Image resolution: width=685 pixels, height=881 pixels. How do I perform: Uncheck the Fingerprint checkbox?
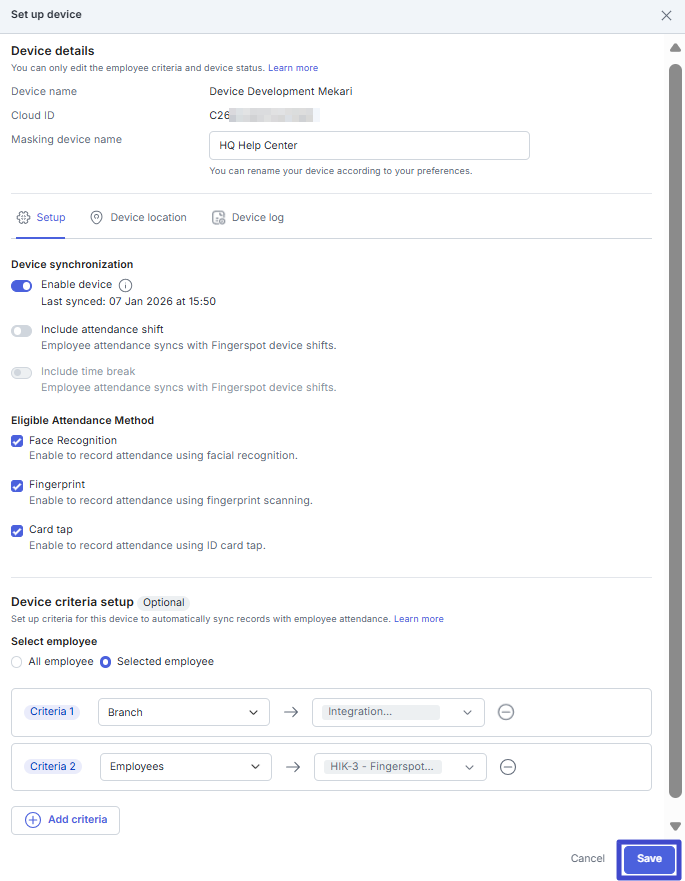[17, 485]
